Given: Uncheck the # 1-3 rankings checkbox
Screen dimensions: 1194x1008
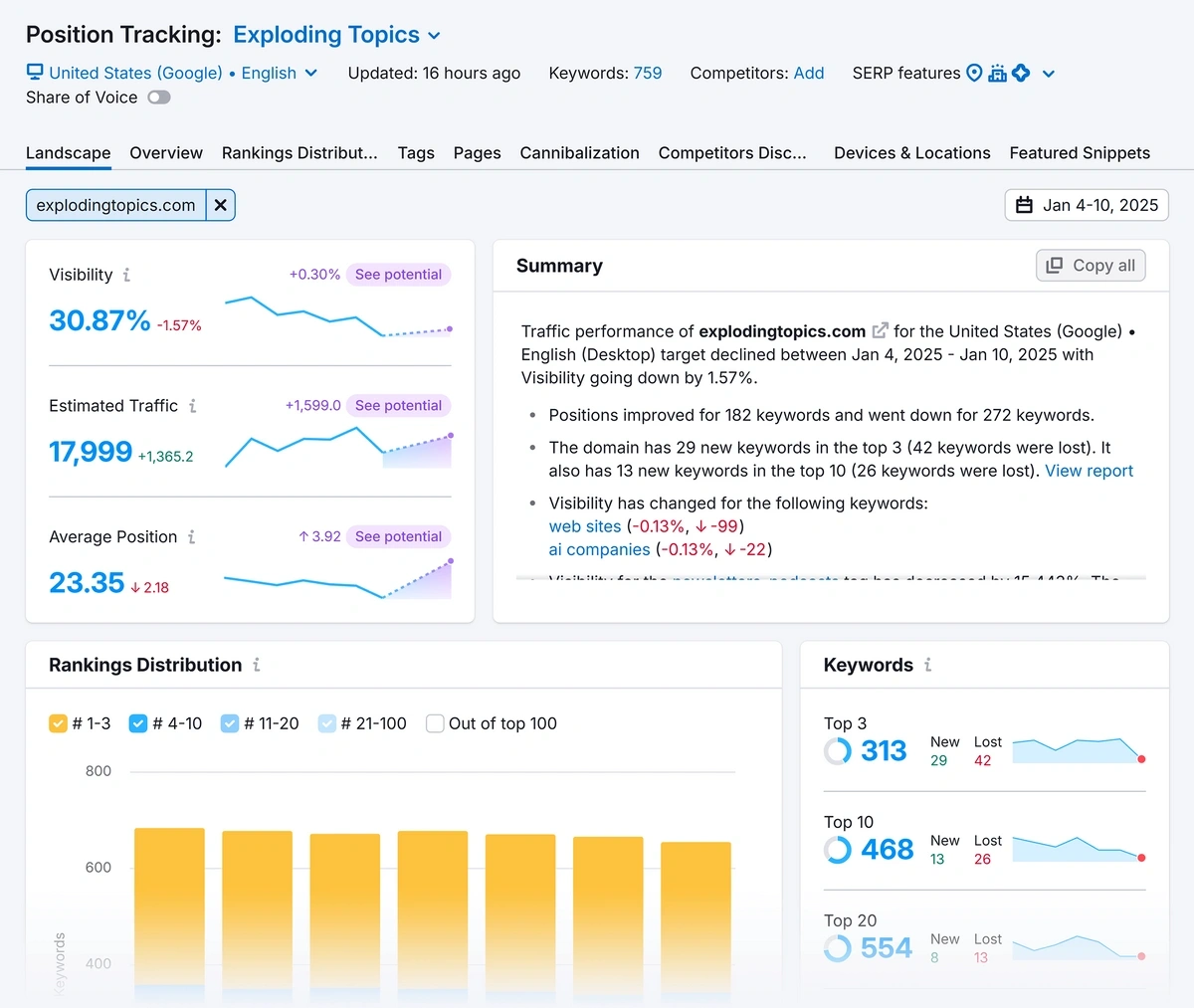Looking at the screenshot, I should 58,723.
